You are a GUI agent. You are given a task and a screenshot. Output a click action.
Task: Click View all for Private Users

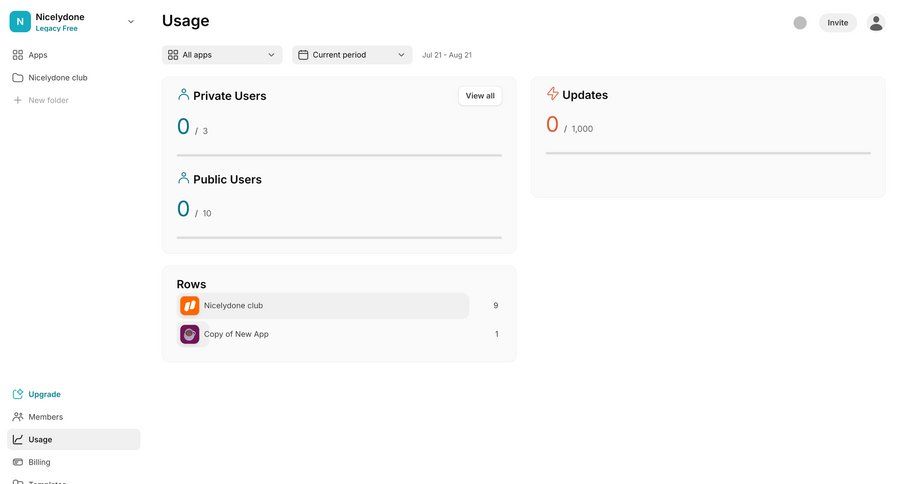pos(480,96)
